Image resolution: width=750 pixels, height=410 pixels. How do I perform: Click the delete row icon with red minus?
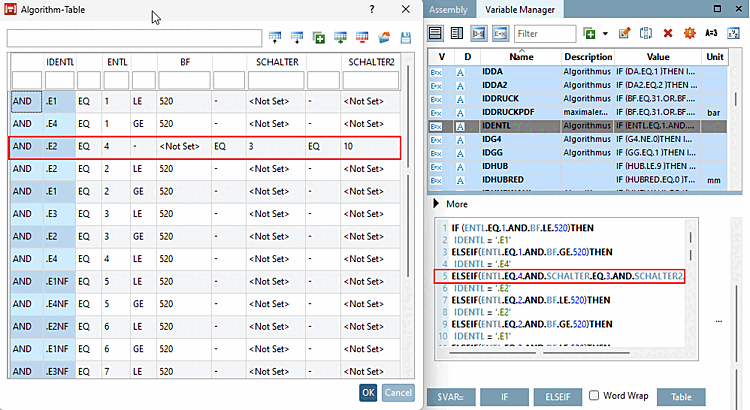[x=362, y=37]
